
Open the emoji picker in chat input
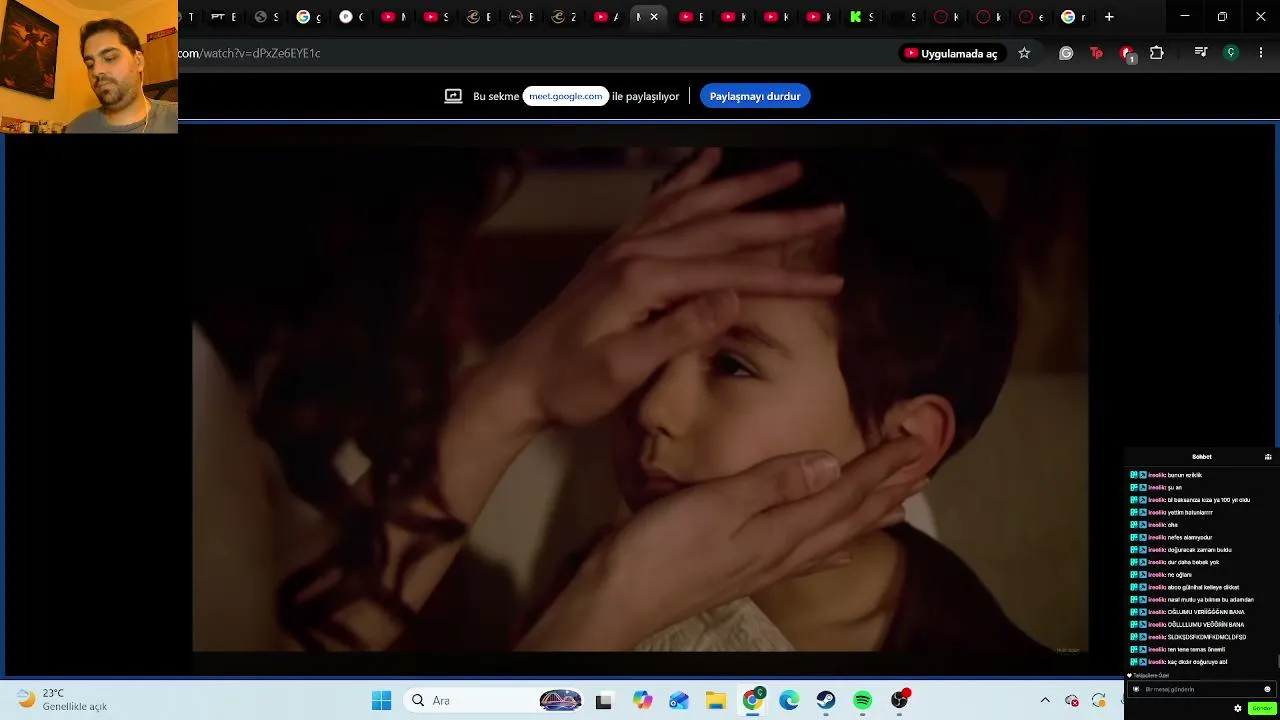(1267, 689)
